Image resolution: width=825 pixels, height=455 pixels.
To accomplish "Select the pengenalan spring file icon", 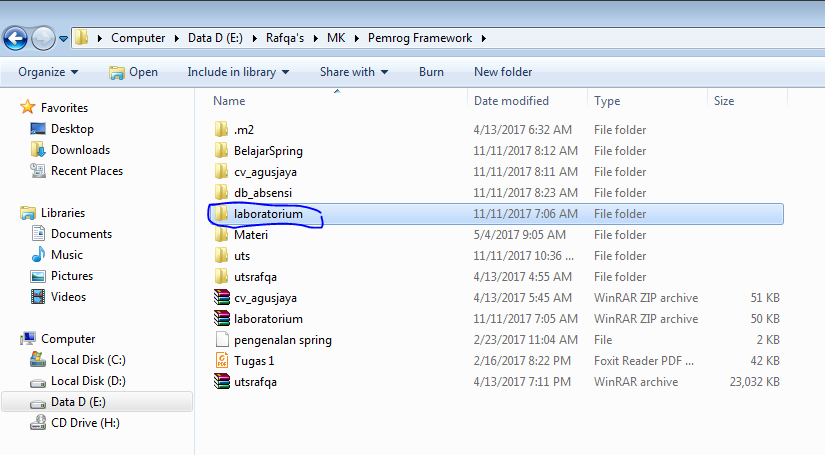I will 222,340.
